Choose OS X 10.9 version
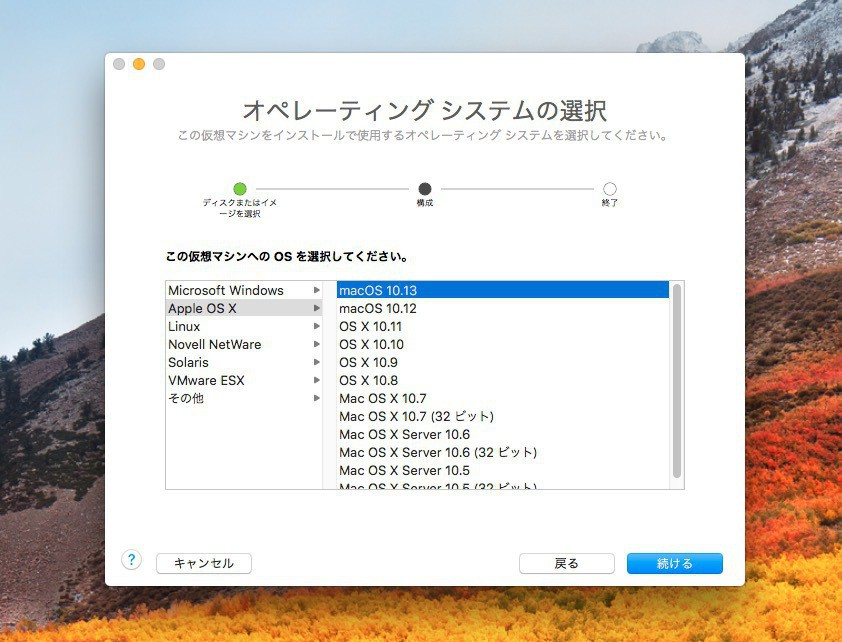Image resolution: width=842 pixels, height=642 pixels. tap(503, 362)
